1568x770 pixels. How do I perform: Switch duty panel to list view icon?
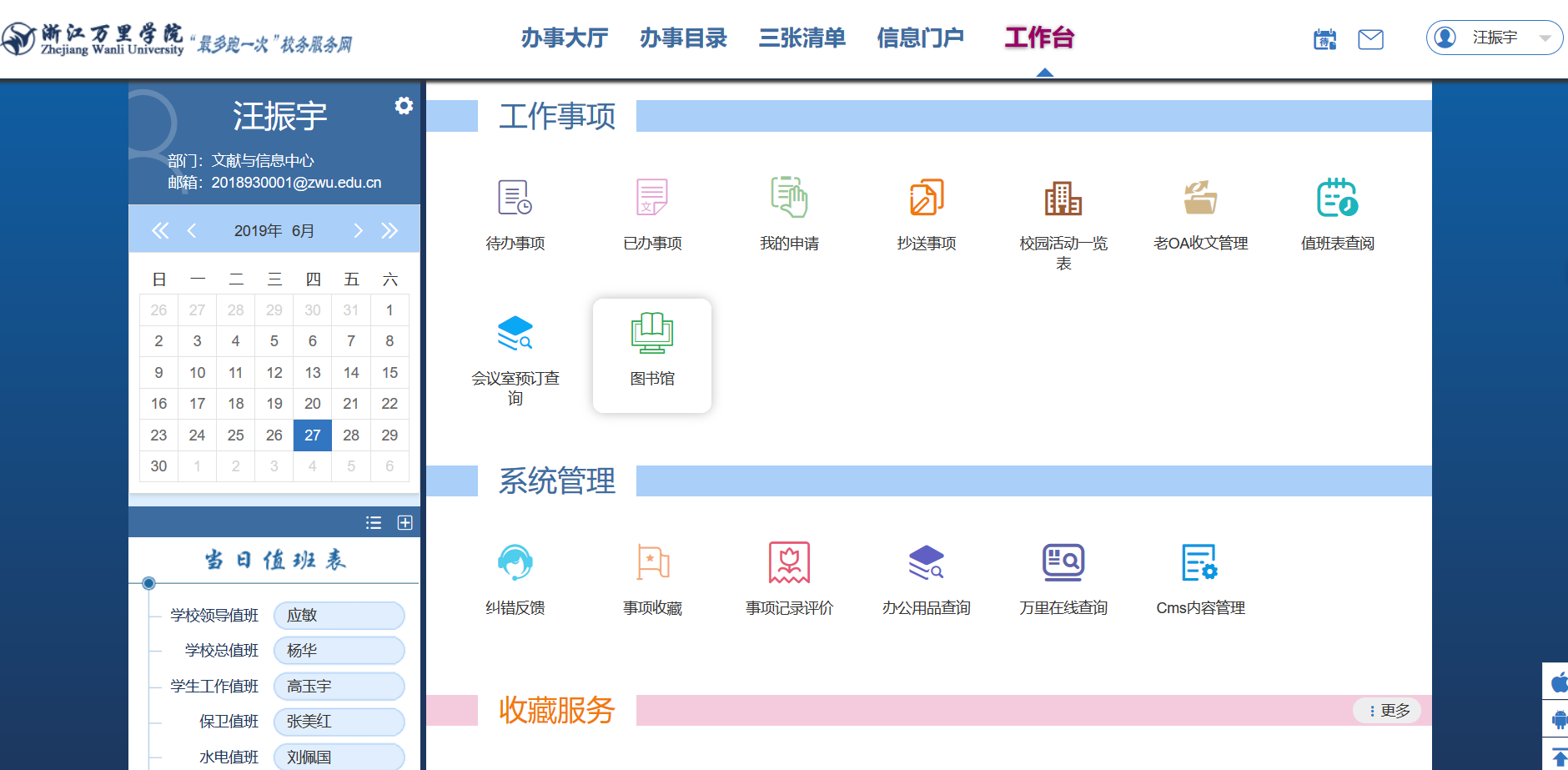pyautogui.click(x=374, y=523)
